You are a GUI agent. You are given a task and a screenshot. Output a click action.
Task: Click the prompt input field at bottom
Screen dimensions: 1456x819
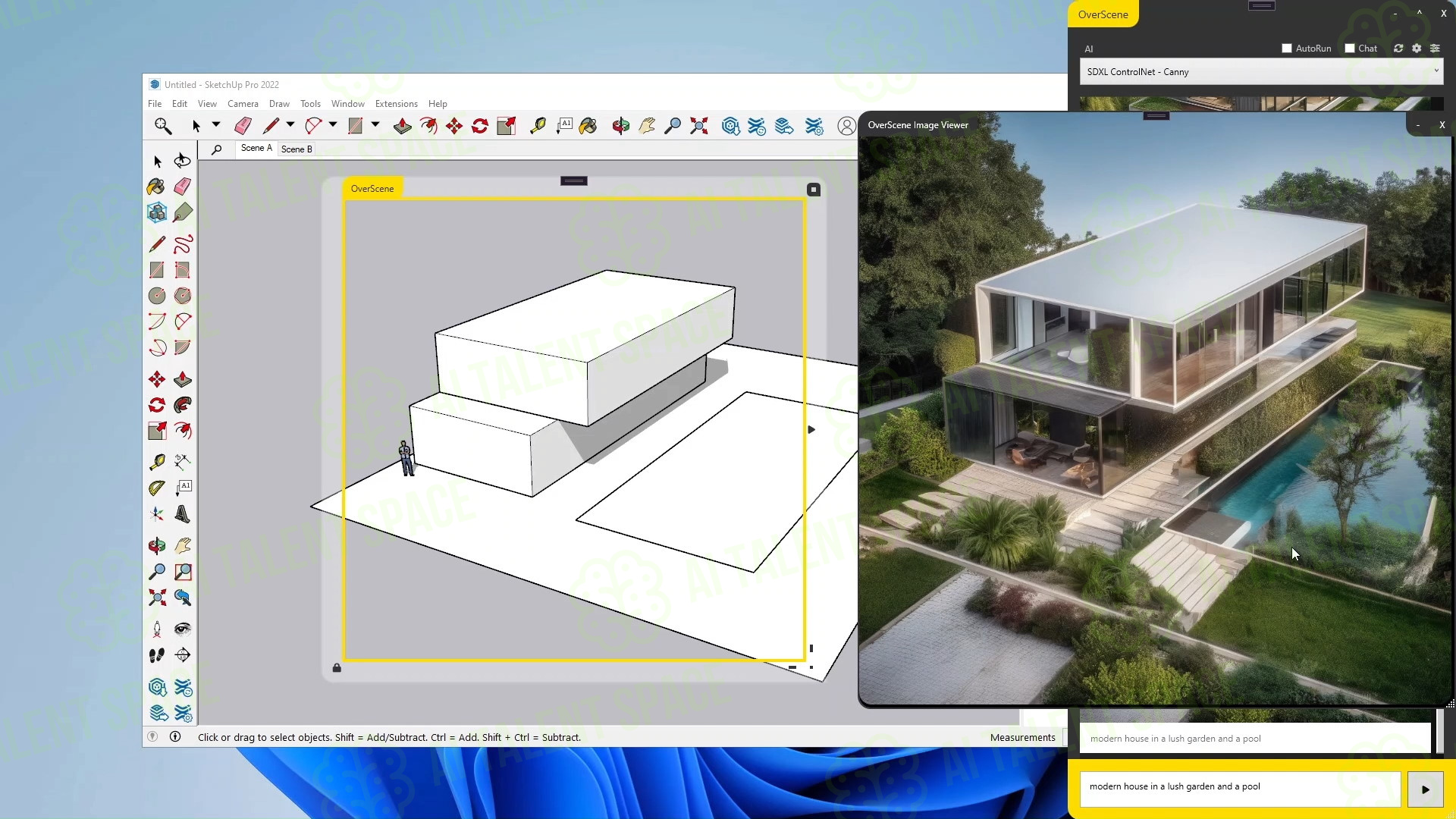click(1240, 787)
